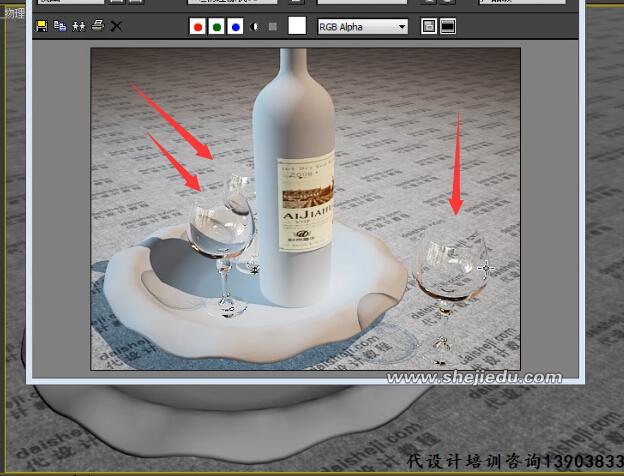Click the Toggle UI Overlays icon

429,26
